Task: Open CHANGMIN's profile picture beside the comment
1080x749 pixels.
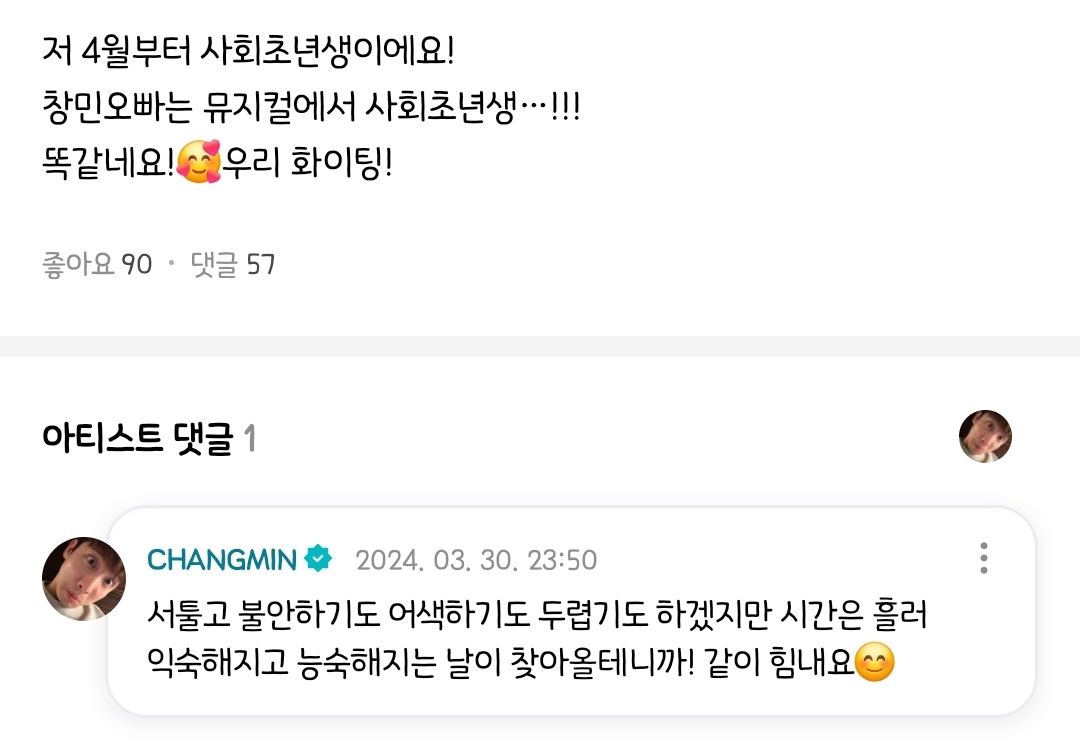Action: 84,579
